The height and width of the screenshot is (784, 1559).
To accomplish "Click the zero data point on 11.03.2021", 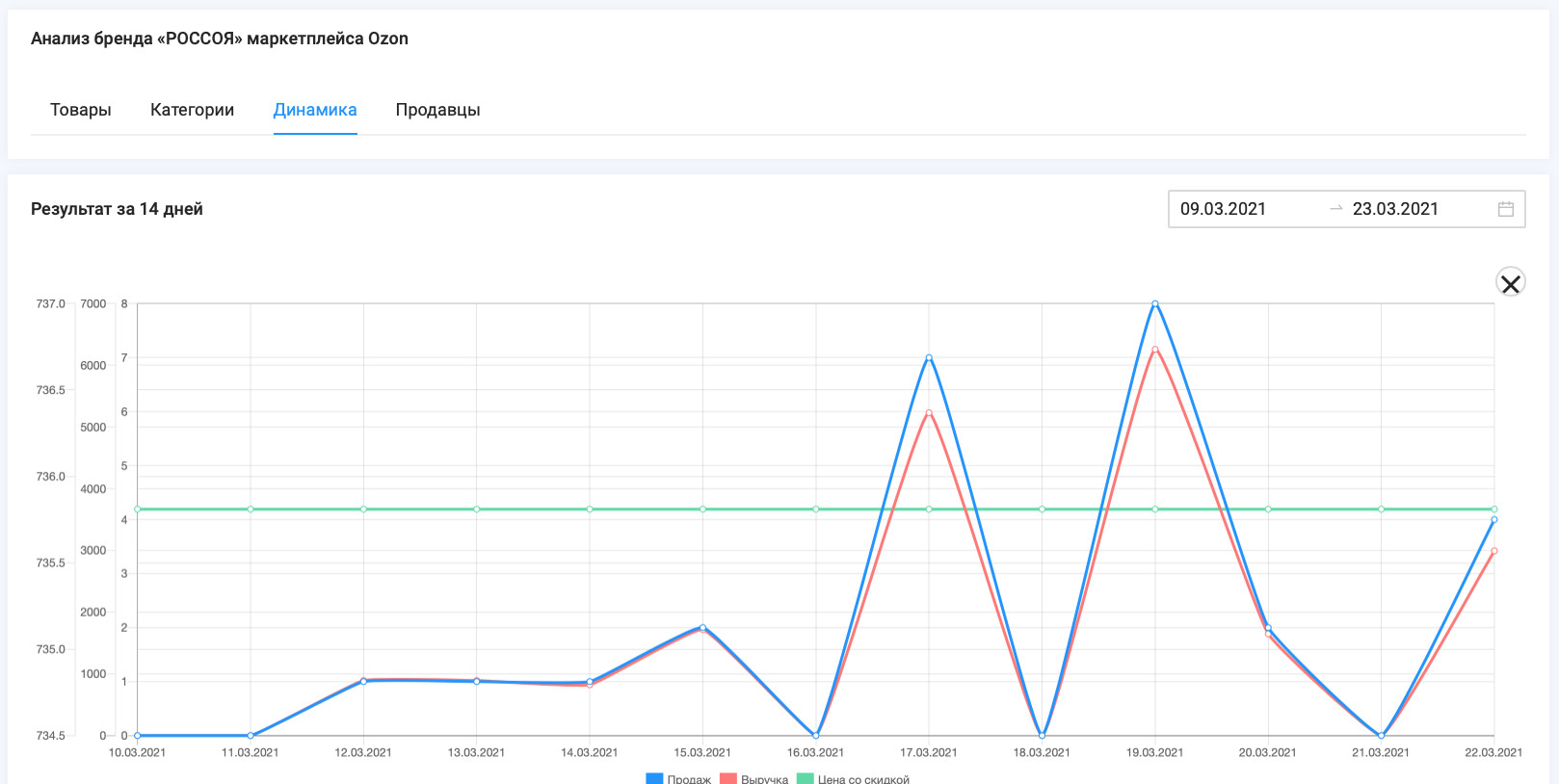I will tap(251, 736).
